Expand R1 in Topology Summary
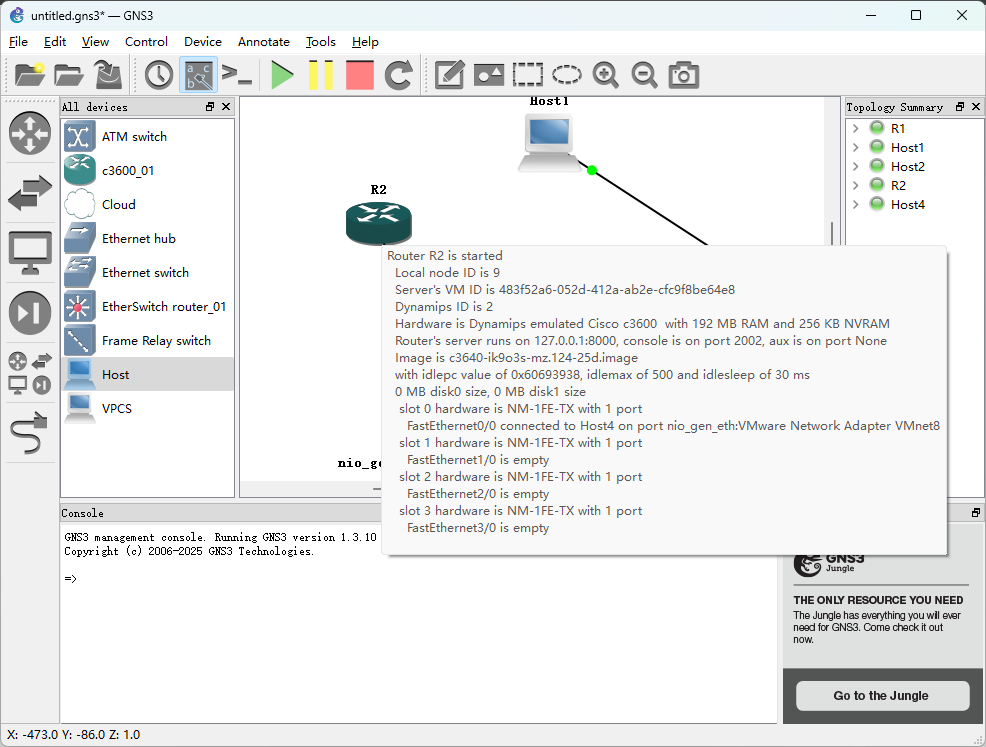Image resolution: width=986 pixels, height=747 pixels. tap(855, 128)
